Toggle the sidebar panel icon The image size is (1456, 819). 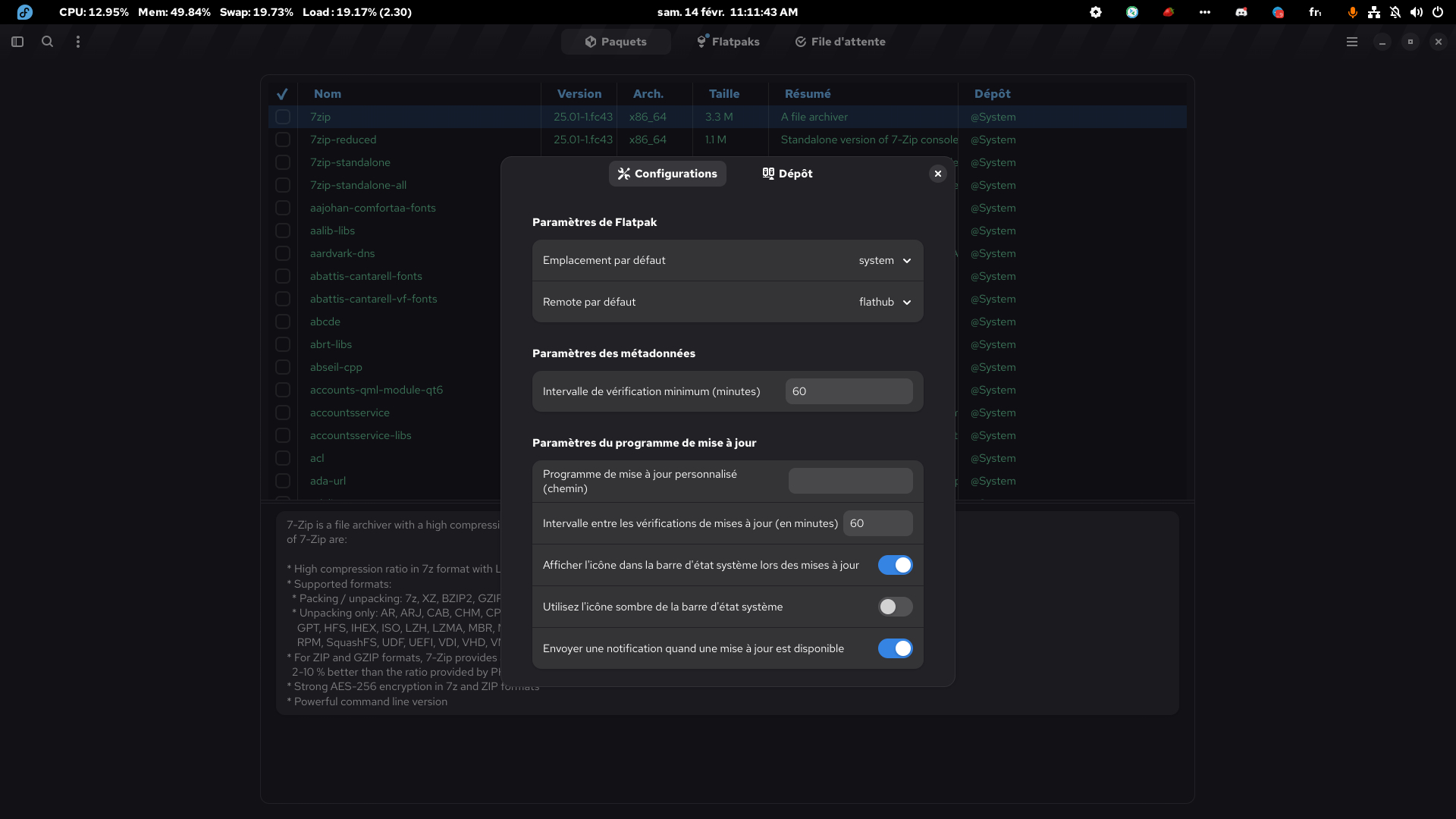coord(17,42)
